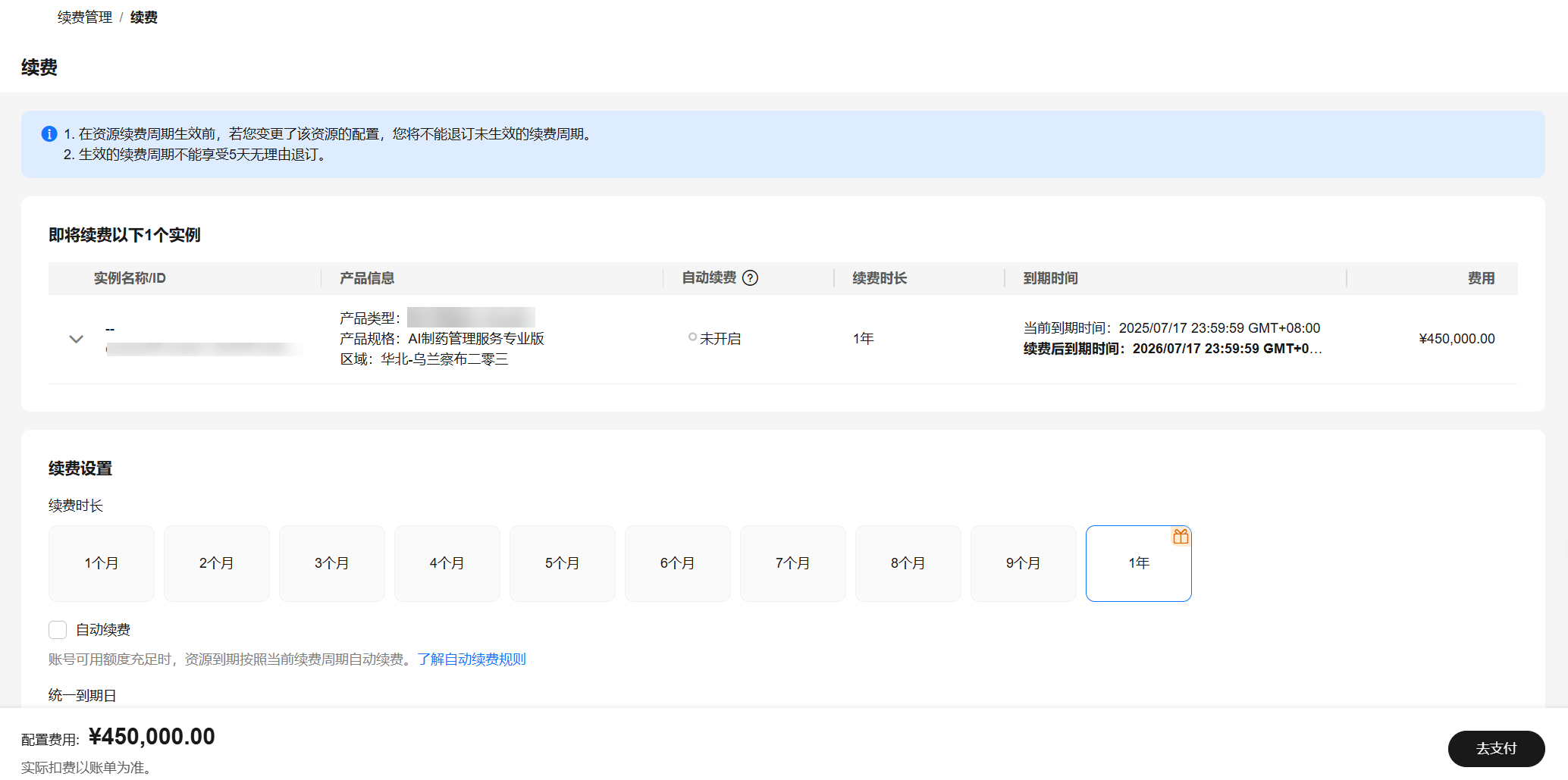Screen dimensions: 1568x780
Task: Select the 8个月 renewal duration
Action: click(908, 563)
